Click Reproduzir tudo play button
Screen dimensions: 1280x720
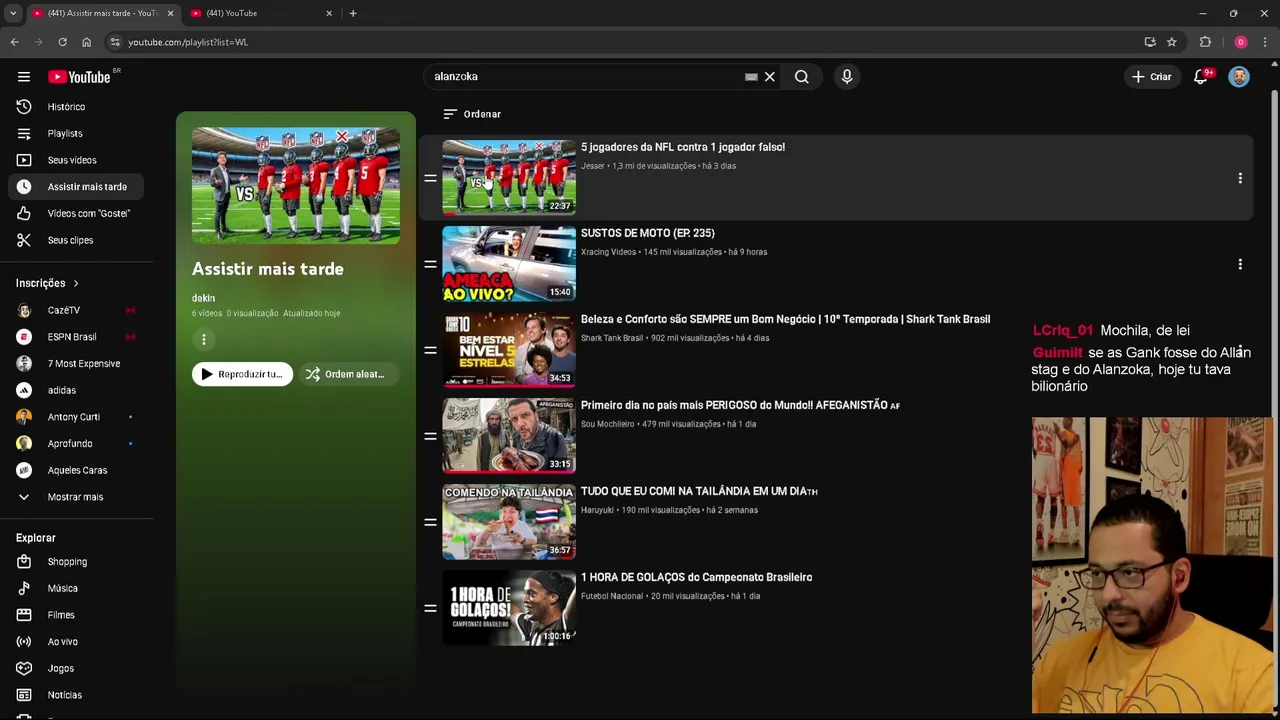tap(242, 374)
